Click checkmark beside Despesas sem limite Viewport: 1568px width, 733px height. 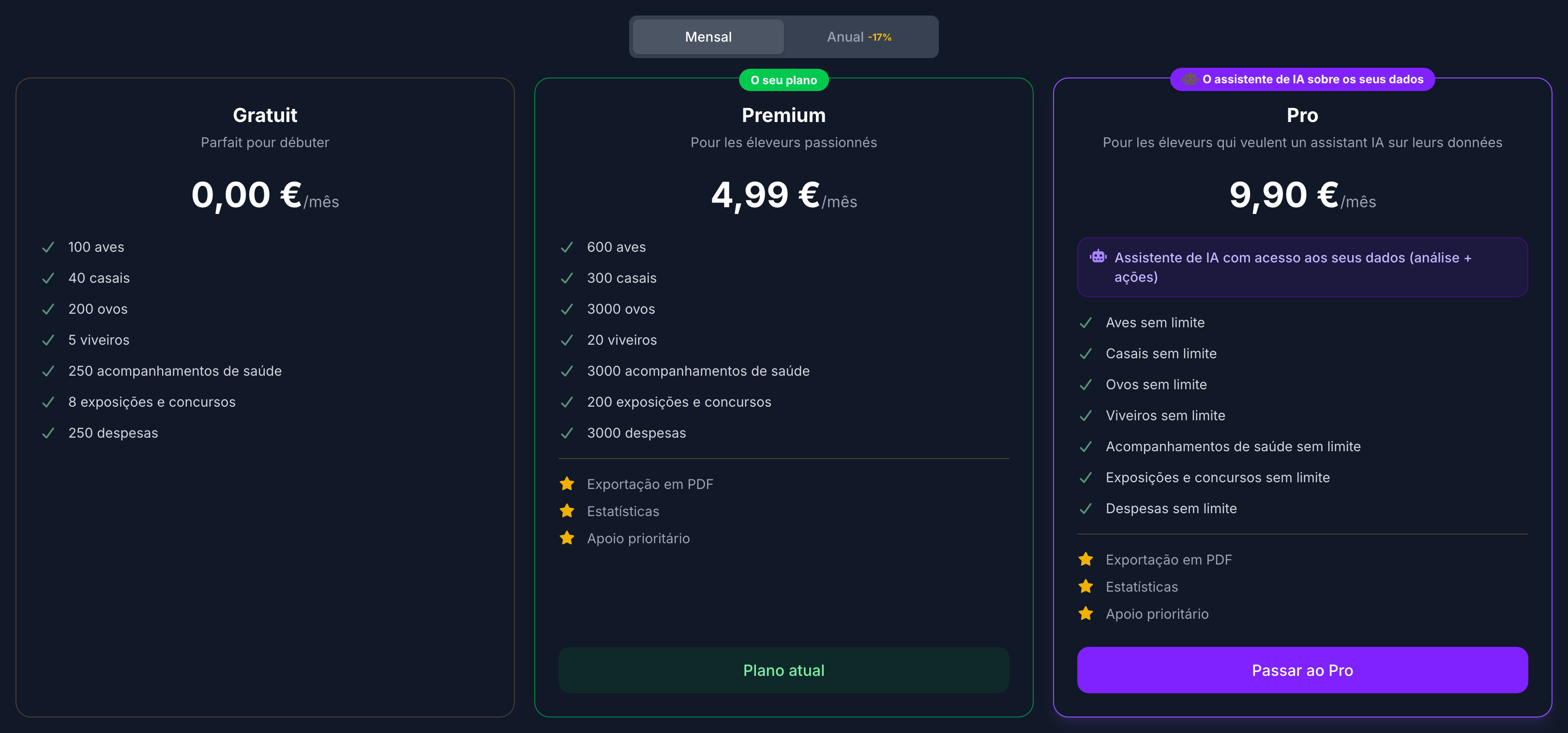click(x=1086, y=508)
